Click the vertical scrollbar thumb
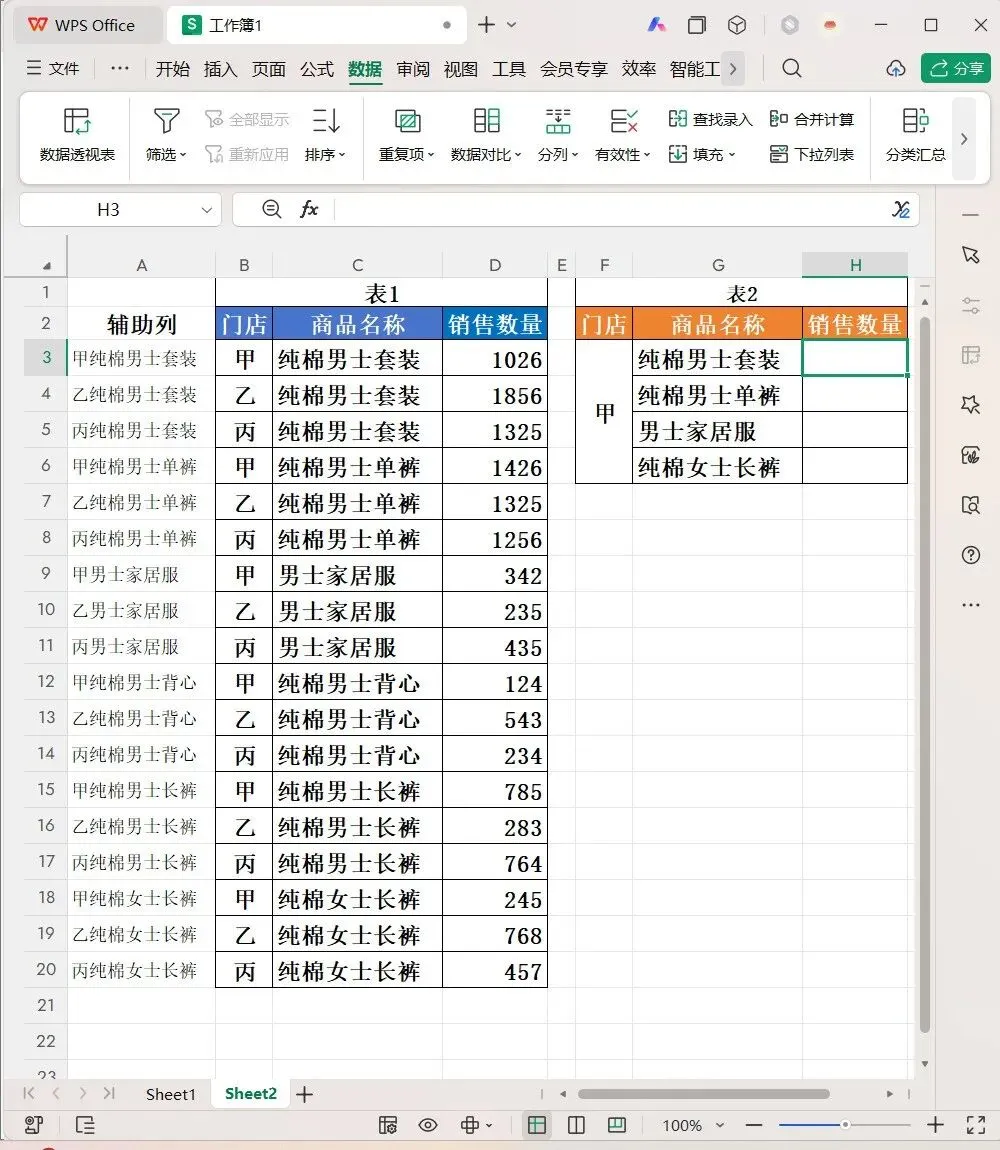Screen dimensions: 1000x1150 click(924, 675)
